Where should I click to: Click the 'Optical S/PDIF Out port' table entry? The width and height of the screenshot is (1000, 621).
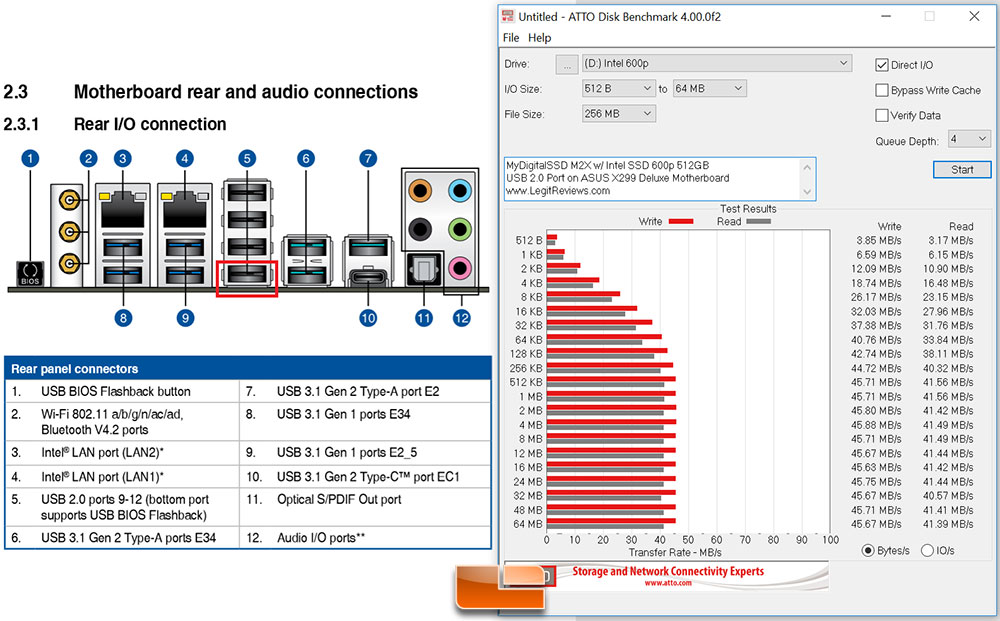tap(339, 500)
